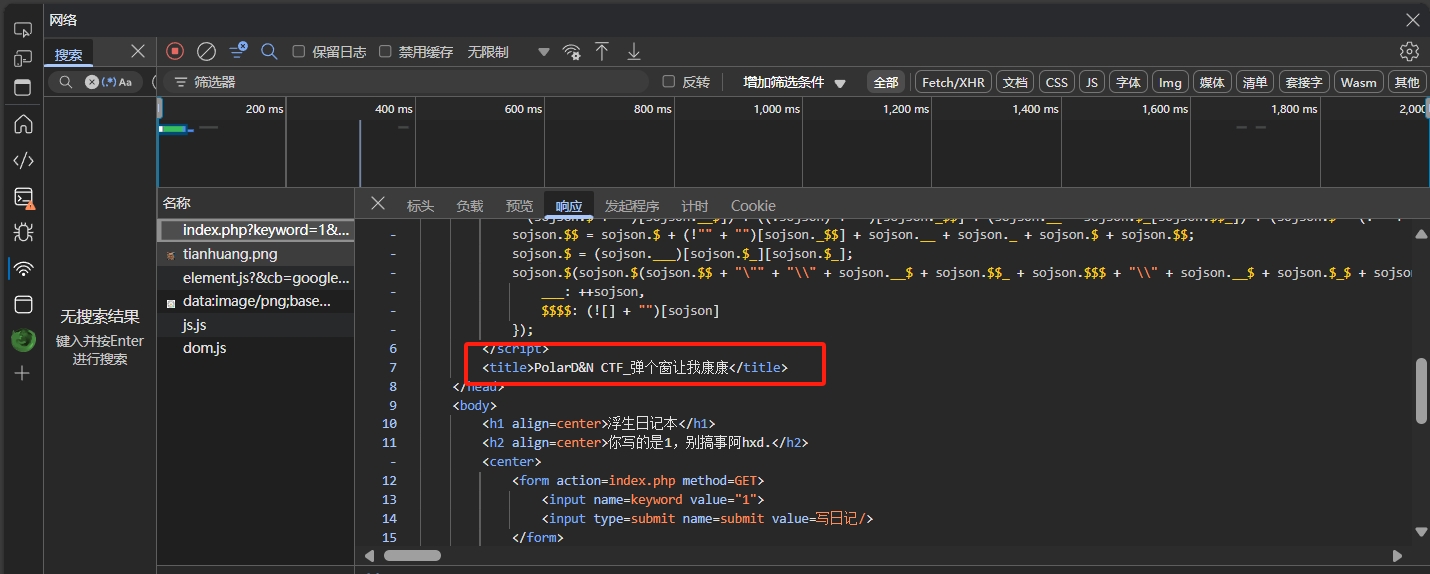Image resolution: width=1430 pixels, height=574 pixels.
Task: Click the 筛选器 filter input field
Action: (x=405, y=82)
